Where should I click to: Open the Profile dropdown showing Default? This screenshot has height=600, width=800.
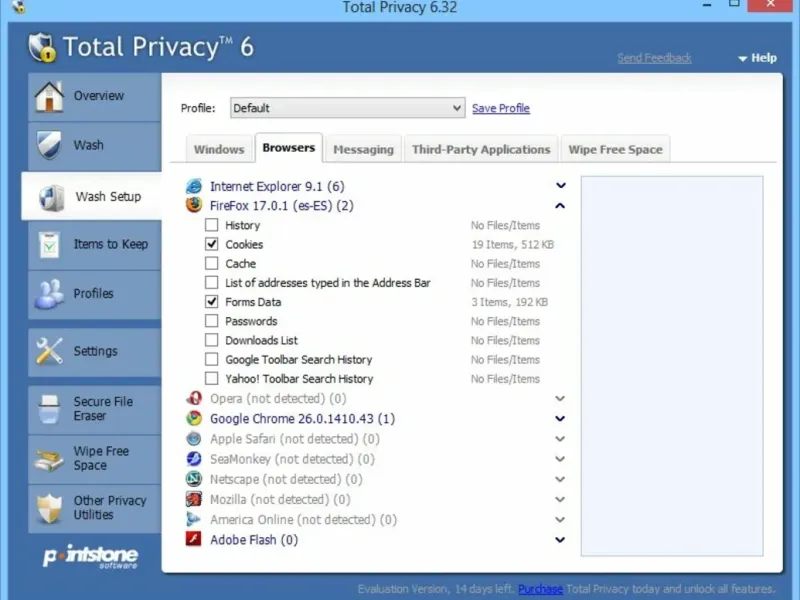347,108
